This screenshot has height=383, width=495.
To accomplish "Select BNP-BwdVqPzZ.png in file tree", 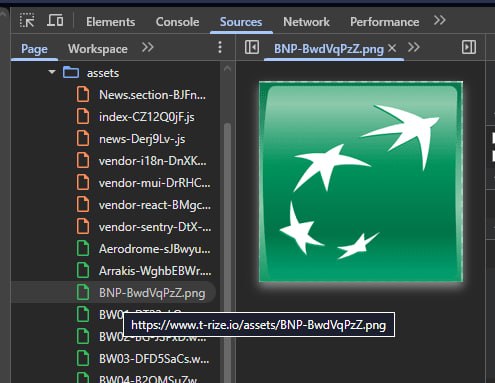I will 152,293.
